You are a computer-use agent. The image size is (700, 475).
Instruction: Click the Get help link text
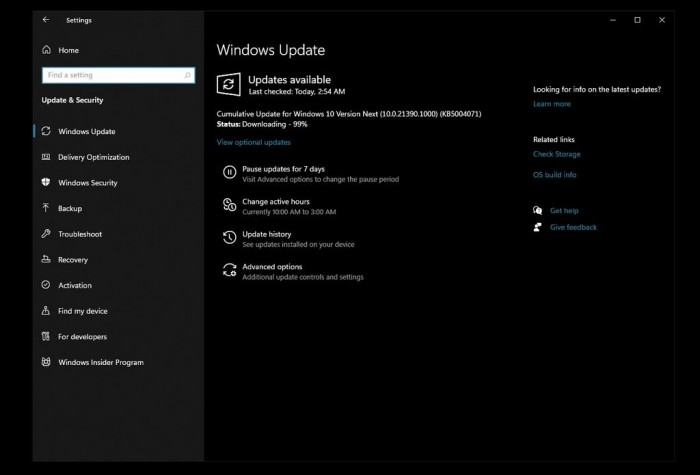(564, 211)
